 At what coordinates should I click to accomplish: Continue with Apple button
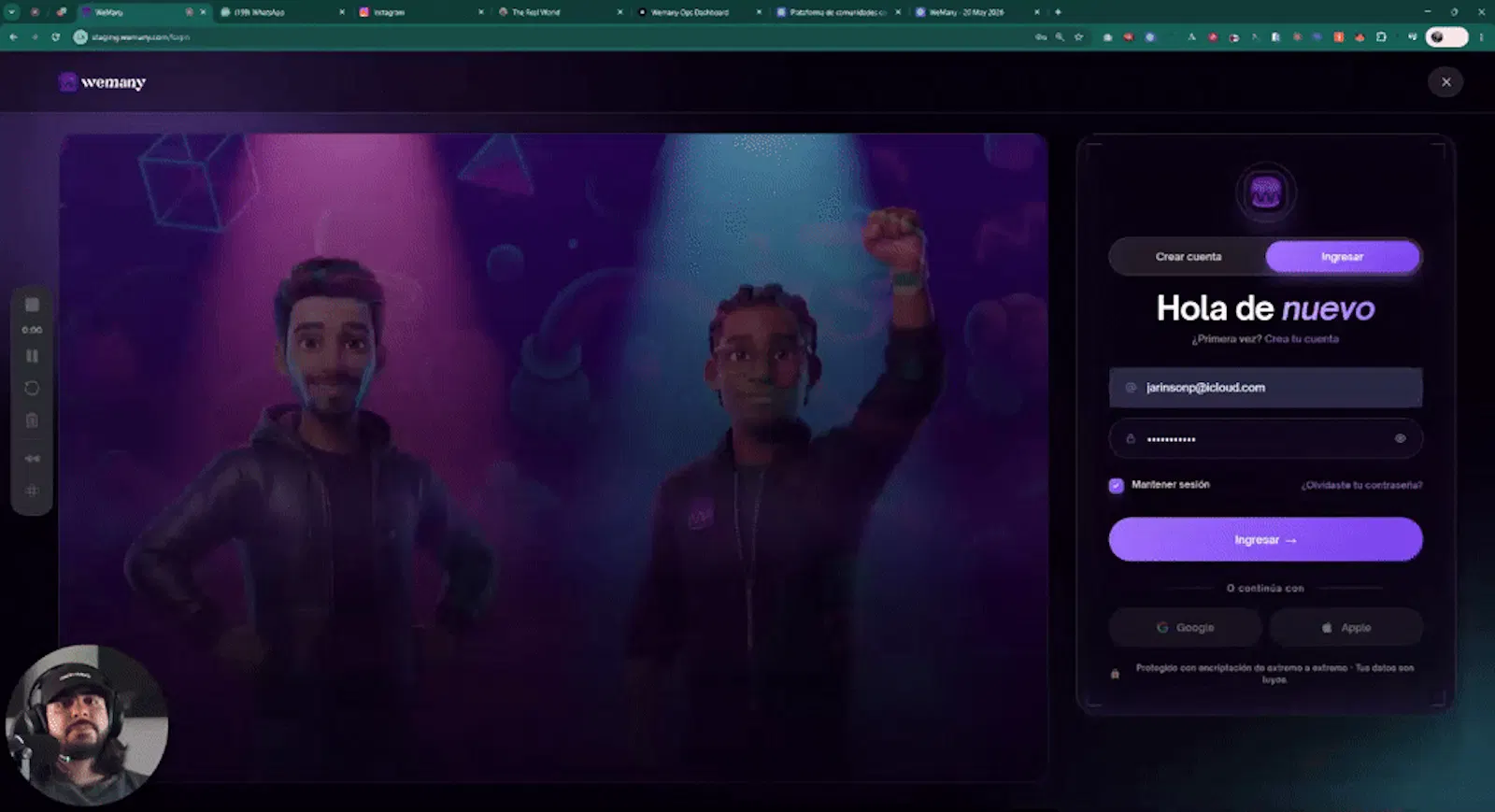pyautogui.click(x=1345, y=628)
